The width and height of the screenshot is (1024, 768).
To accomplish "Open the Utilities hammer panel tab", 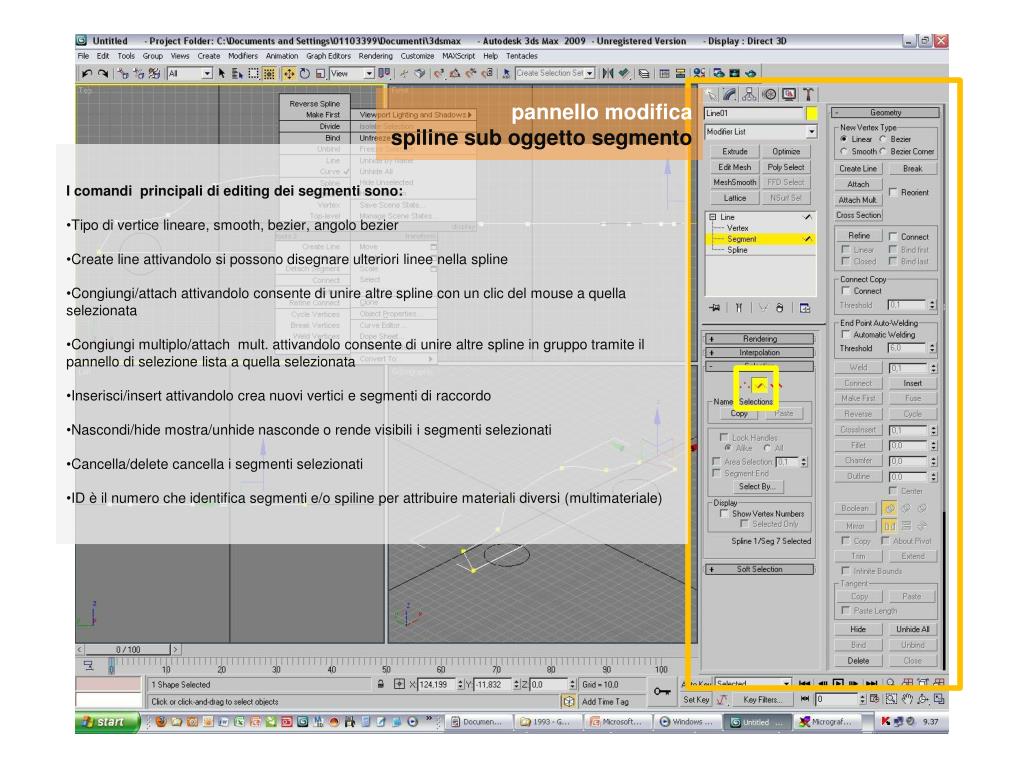I will point(808,95).
